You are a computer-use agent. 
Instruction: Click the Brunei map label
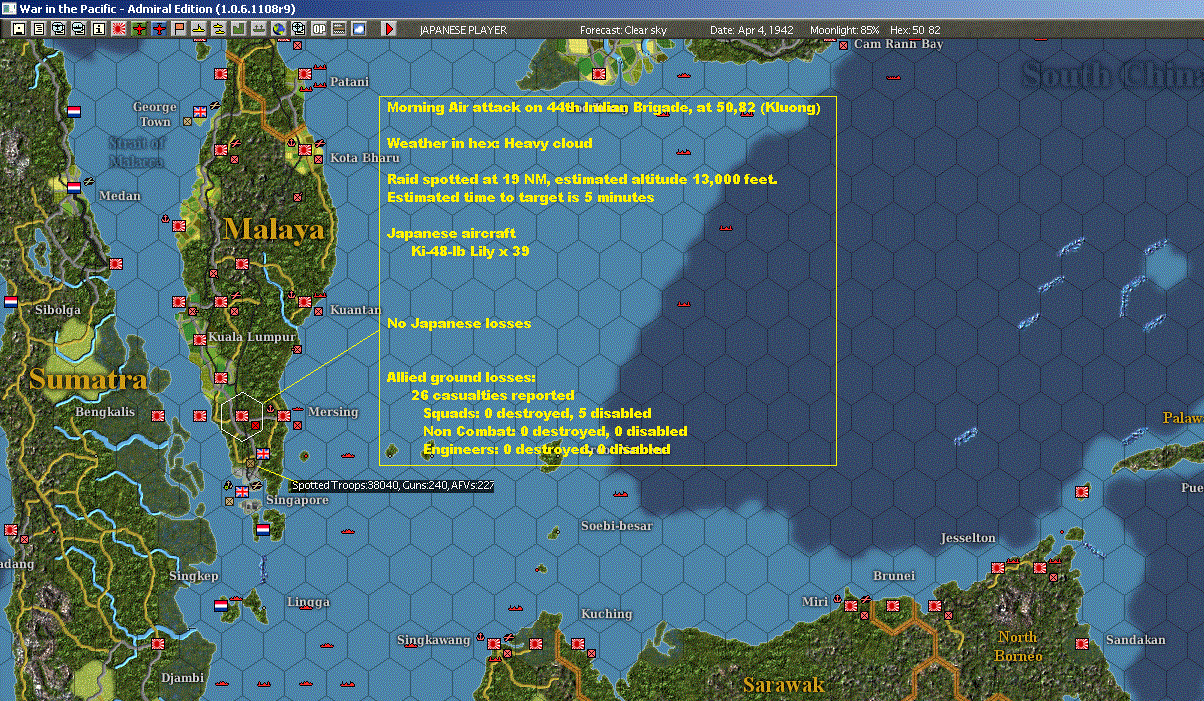tap(894, 575)
